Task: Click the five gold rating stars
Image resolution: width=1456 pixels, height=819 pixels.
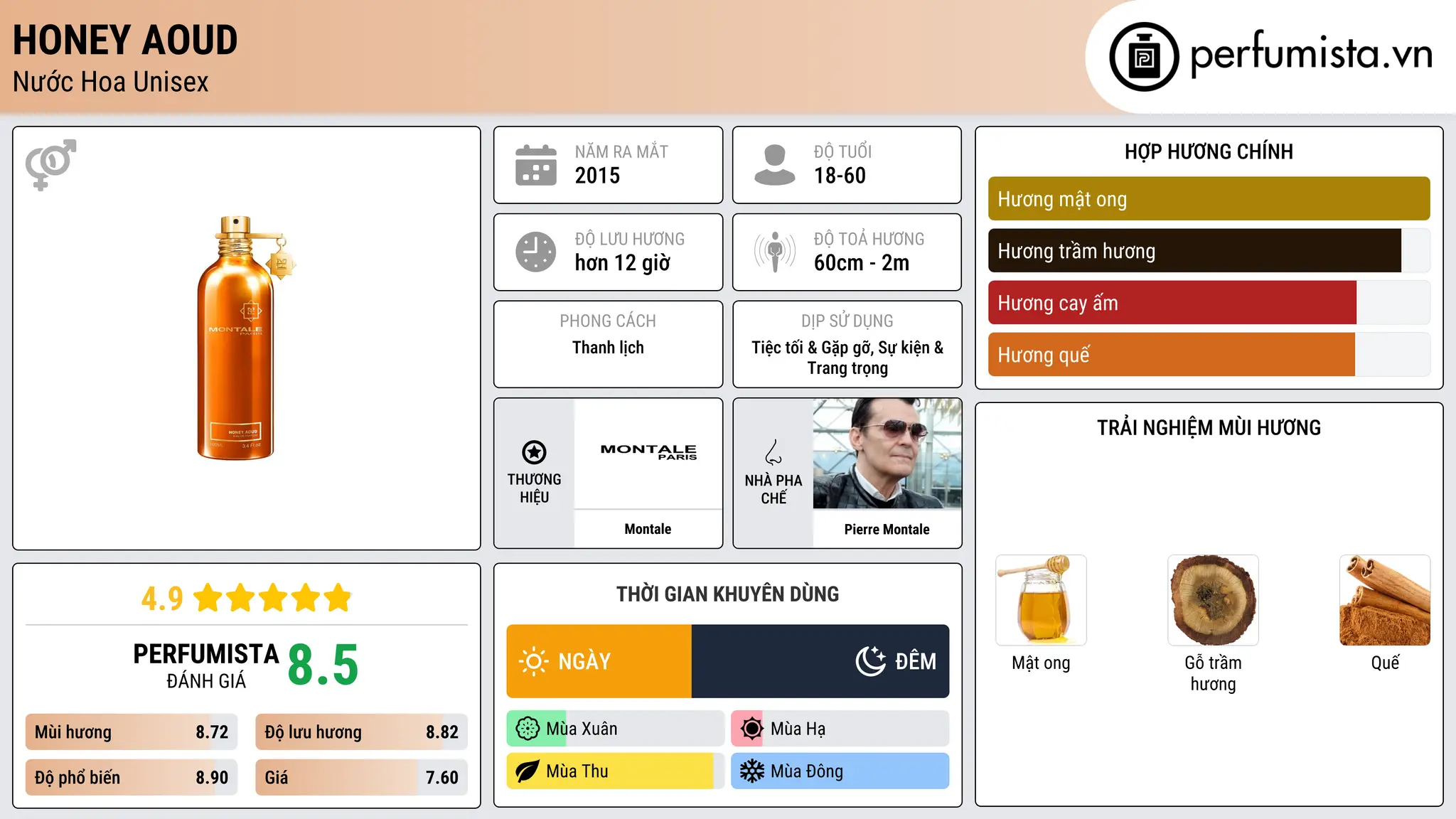Action: (273, 598)
